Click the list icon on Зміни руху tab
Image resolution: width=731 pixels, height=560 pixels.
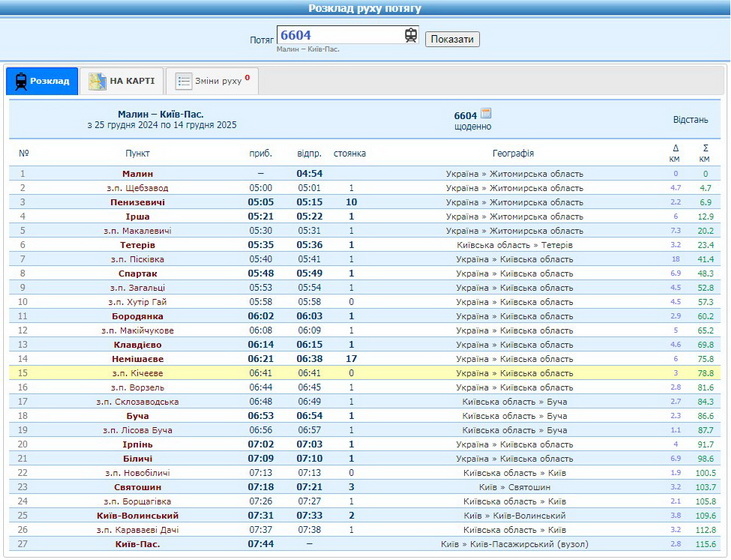184,81
